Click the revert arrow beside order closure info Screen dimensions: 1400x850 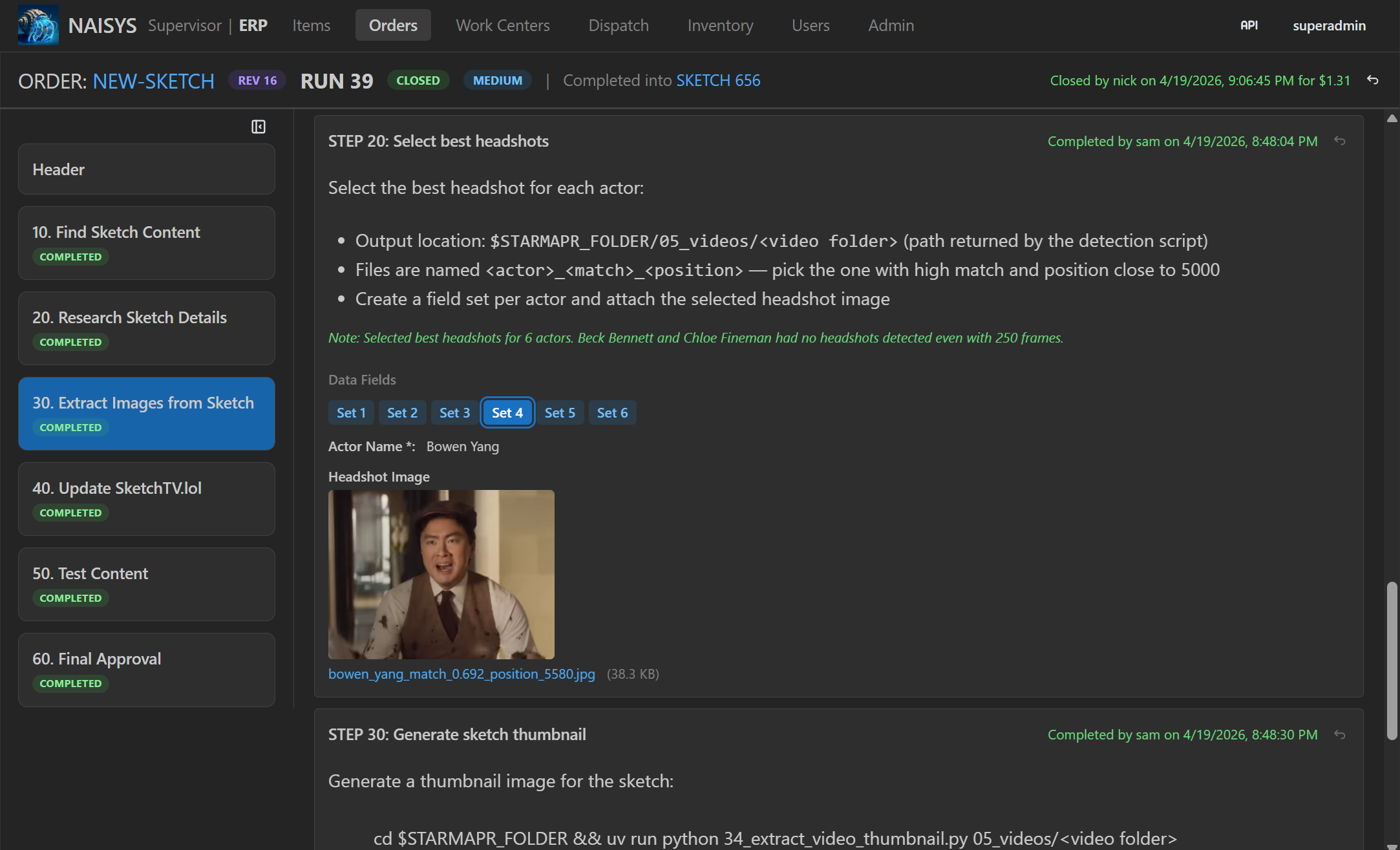[1374, 80]
